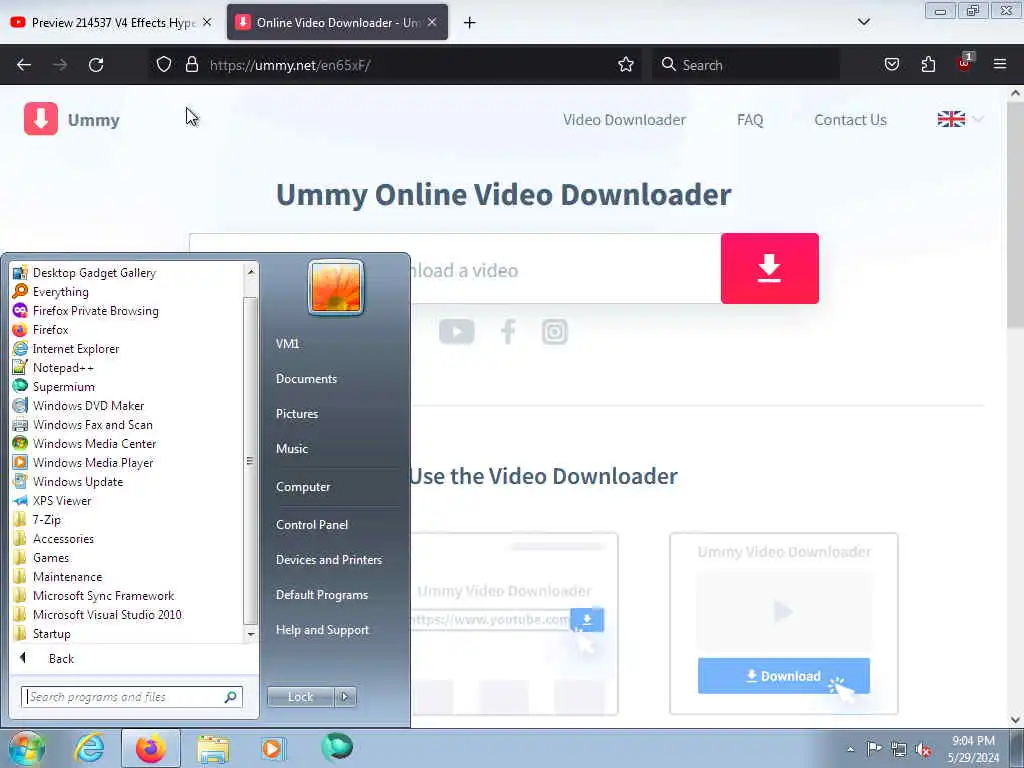
Task: Click blue Download button in illustration
Action: [x=784, y=676]
